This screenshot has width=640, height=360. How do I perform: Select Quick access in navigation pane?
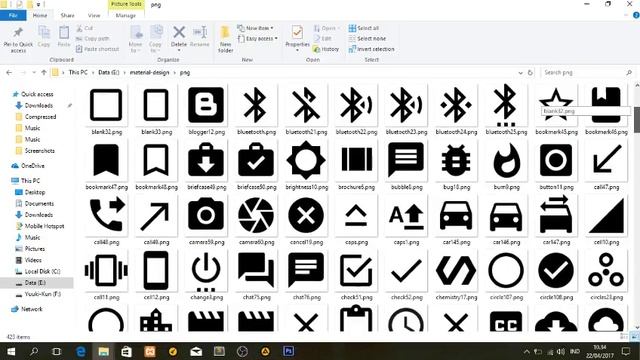pos(37,94)
